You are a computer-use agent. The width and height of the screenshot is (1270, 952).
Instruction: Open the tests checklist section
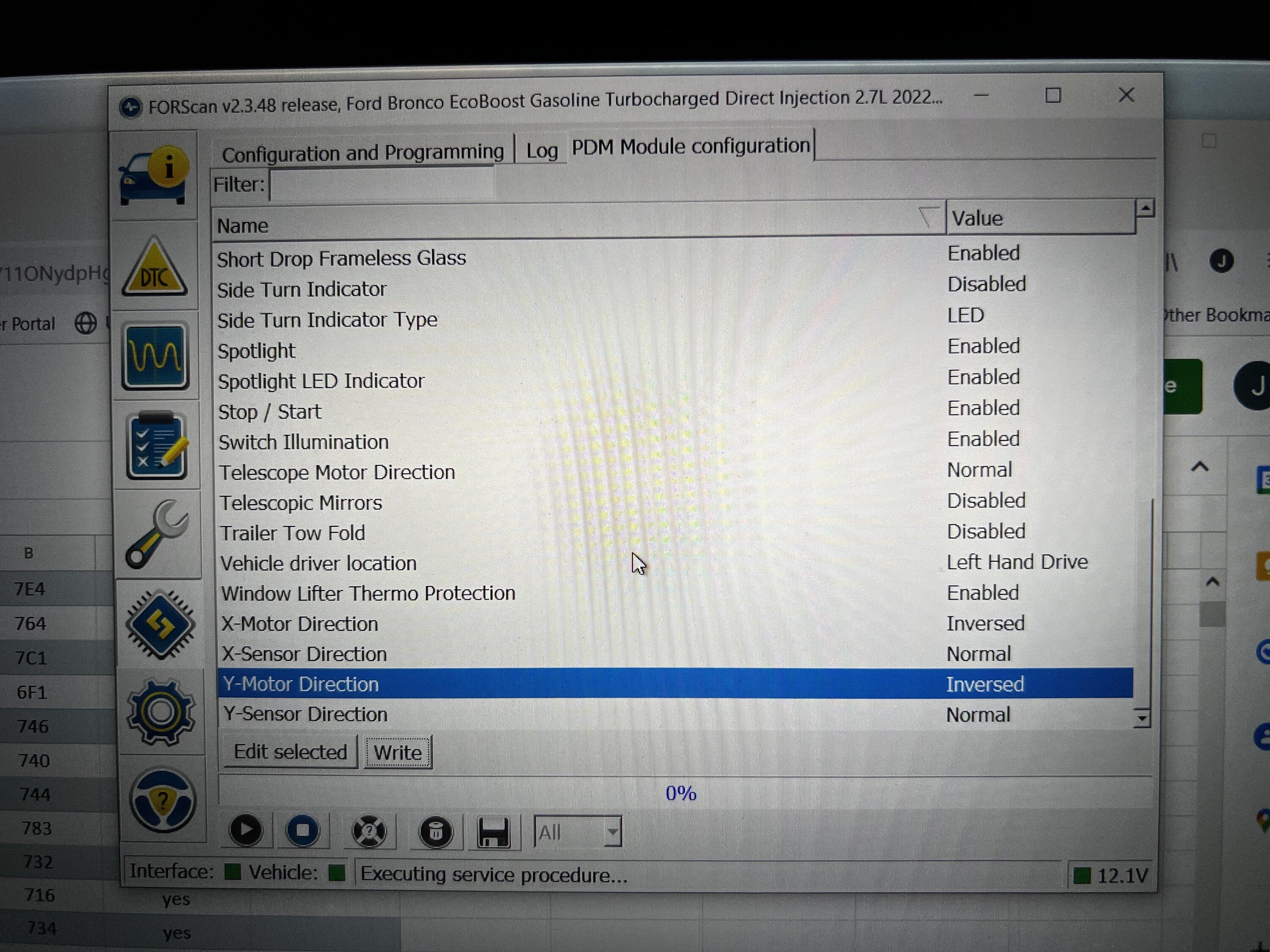coord(157,445)
